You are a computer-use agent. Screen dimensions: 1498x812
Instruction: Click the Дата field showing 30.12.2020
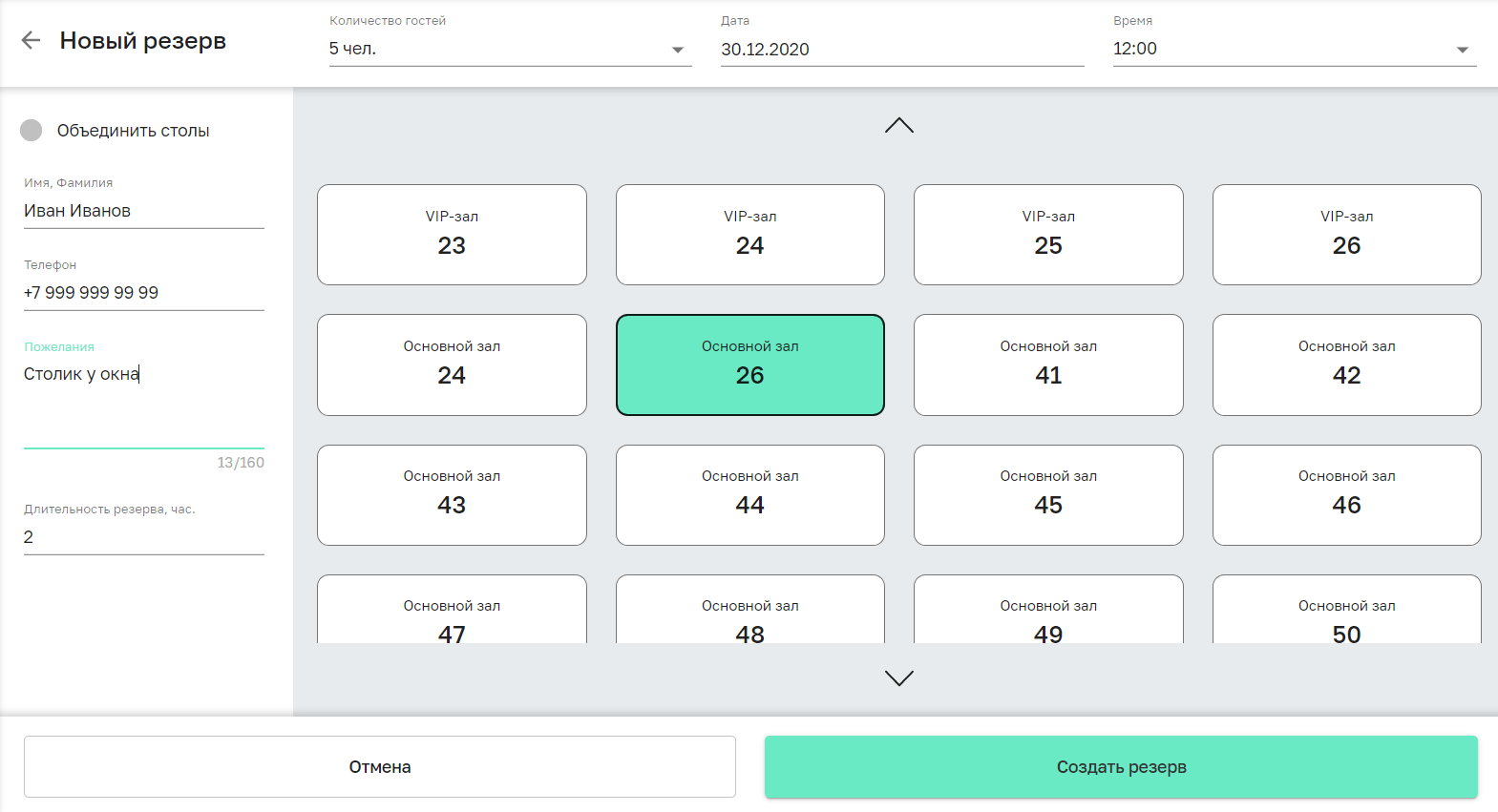tap(901, 49)
